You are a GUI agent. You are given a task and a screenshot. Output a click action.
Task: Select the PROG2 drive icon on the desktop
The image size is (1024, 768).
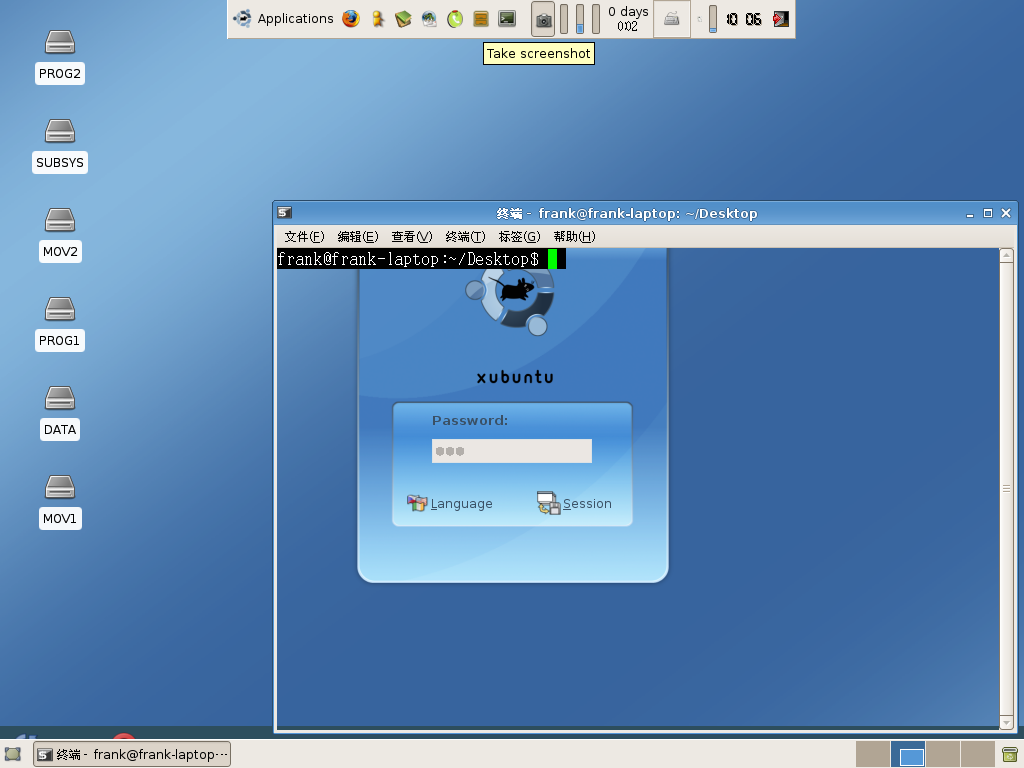tap(59, 57)
